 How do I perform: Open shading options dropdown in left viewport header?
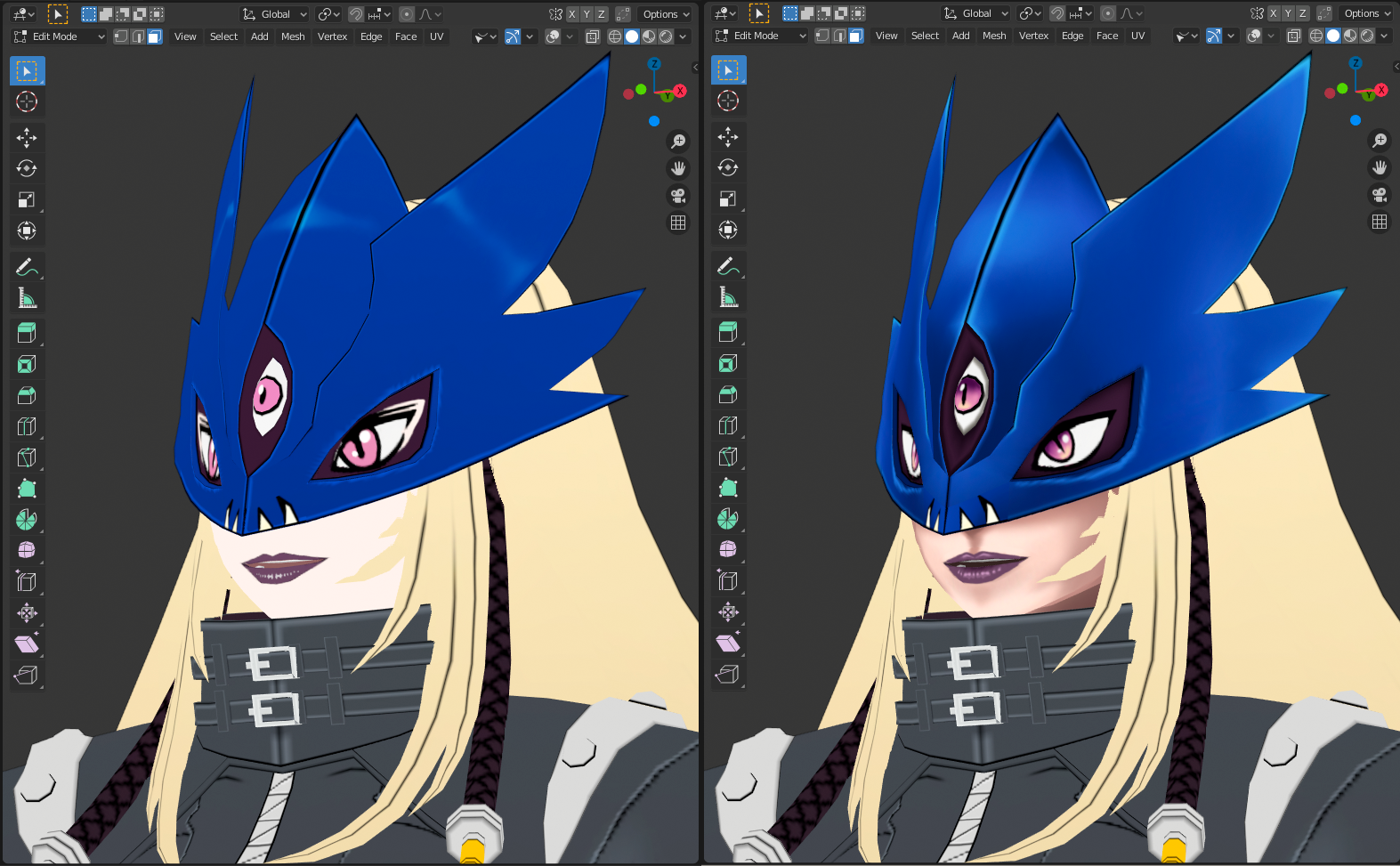point(683,36)
